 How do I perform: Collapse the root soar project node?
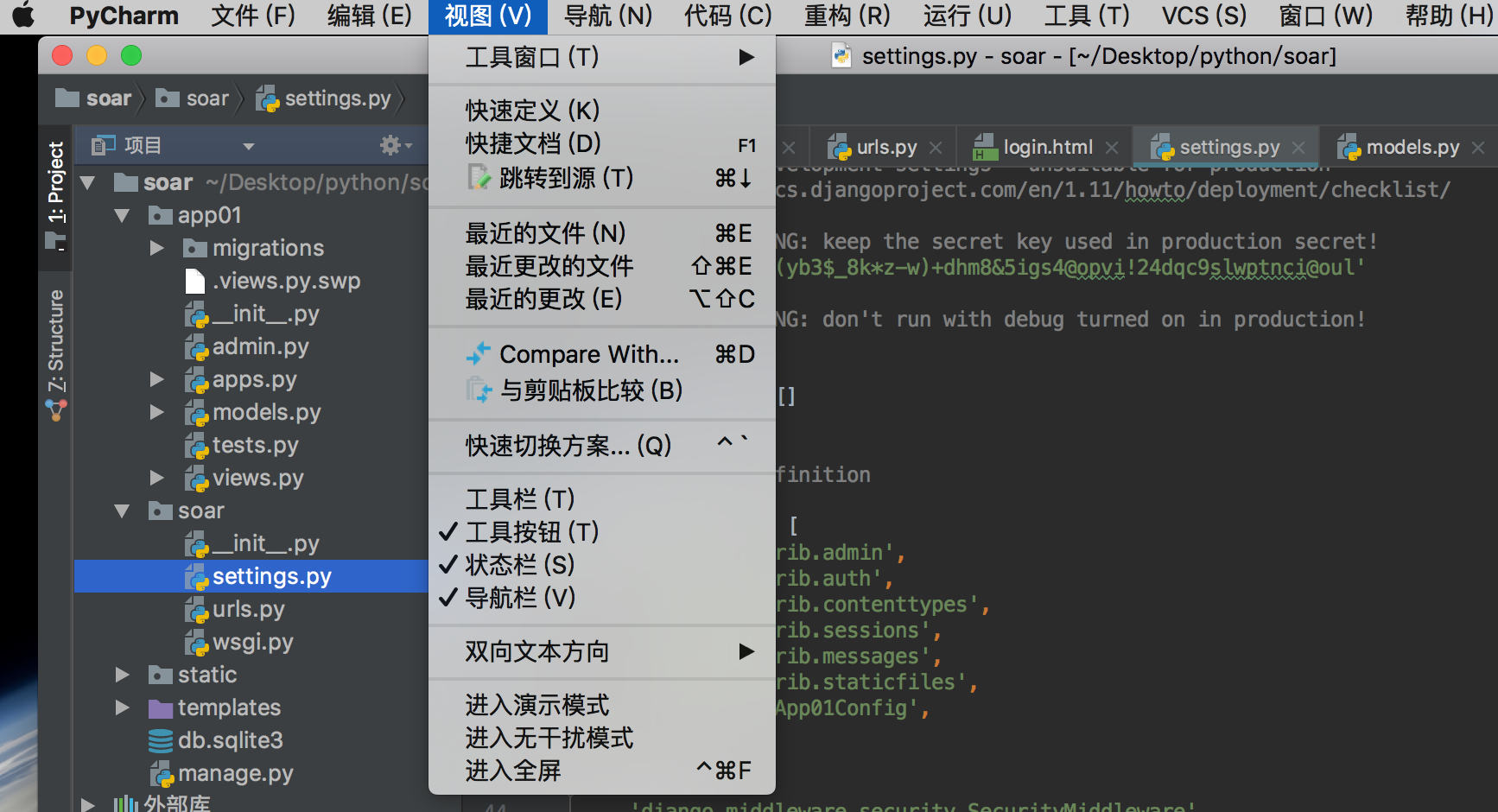click(87, 183)
